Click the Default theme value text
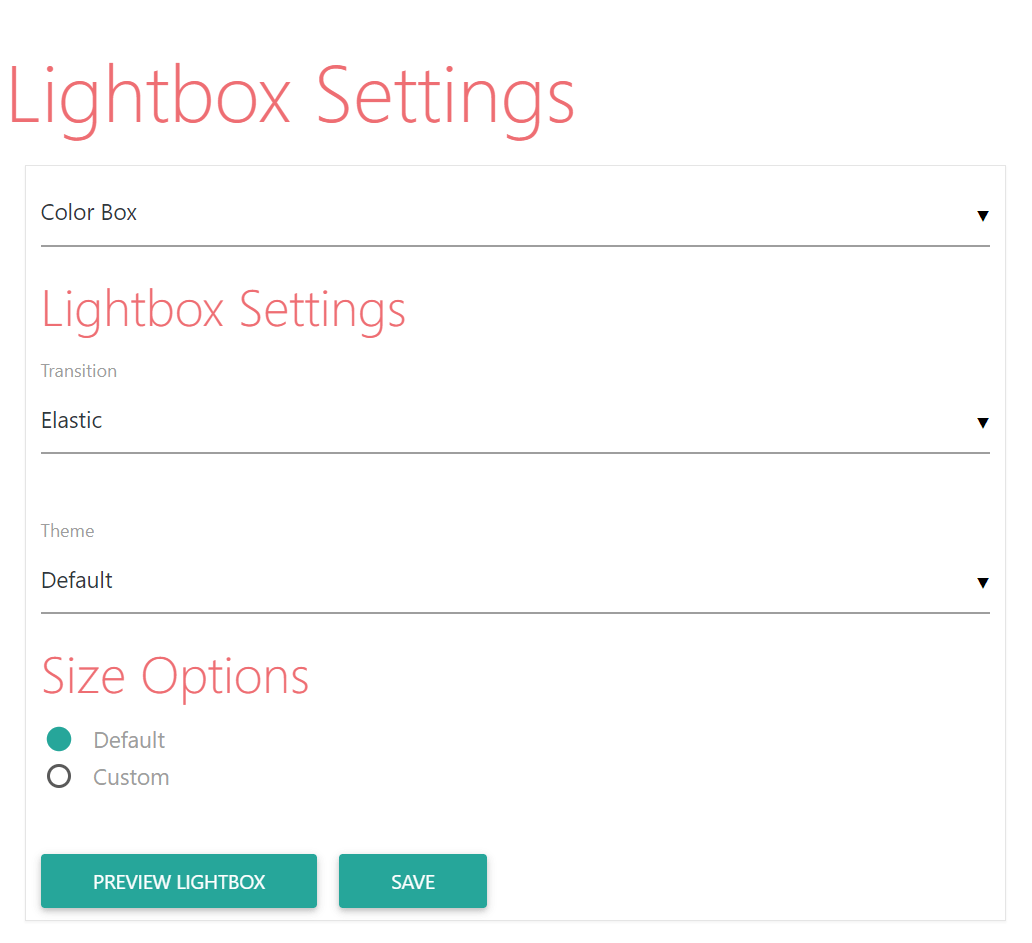Image resolution: width=1032 pixels, height=943 pixels. (77, 580)
